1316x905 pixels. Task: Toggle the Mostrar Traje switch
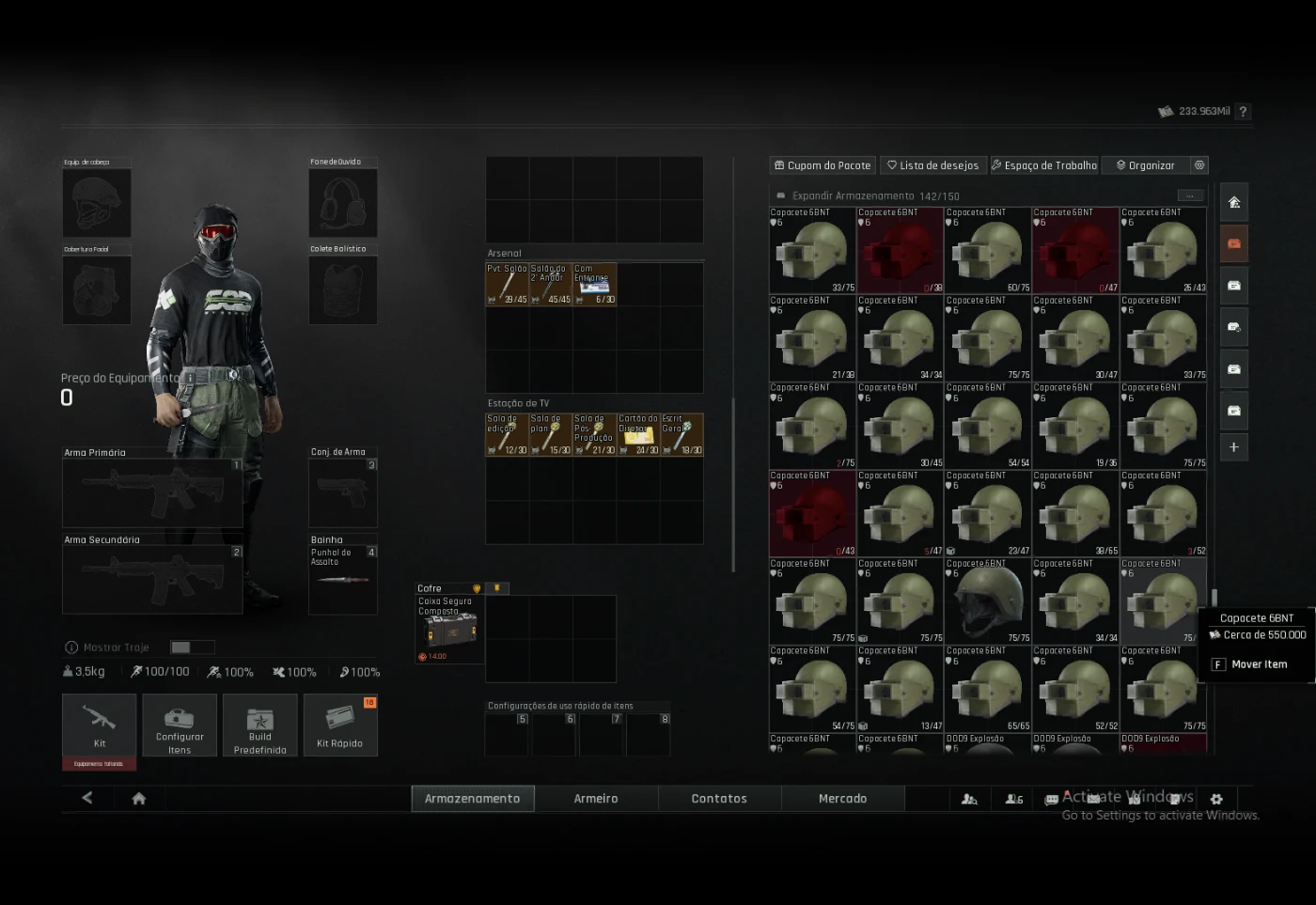click(192, 648)
